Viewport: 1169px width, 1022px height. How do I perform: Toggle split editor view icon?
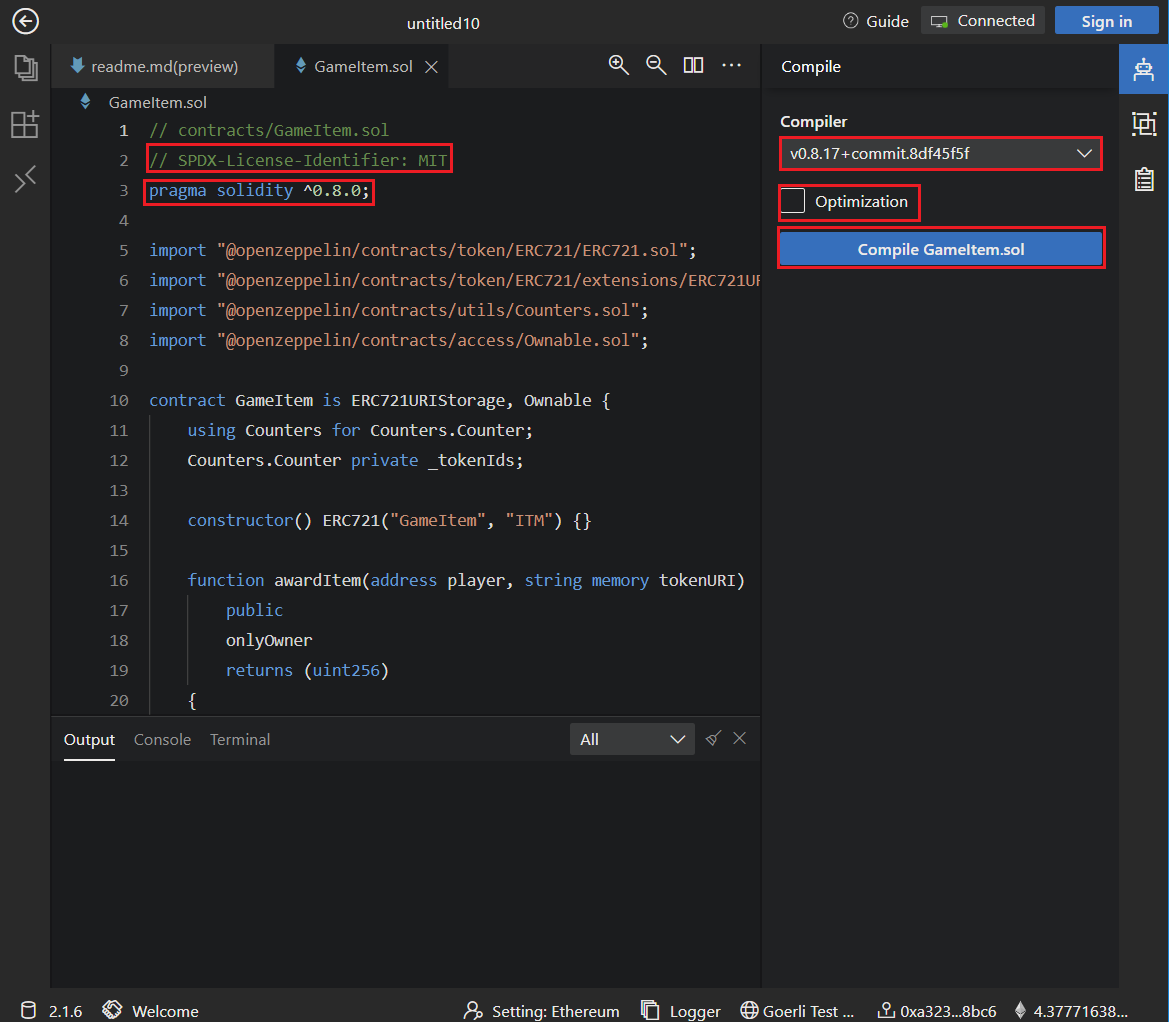(x=693, y=65)
